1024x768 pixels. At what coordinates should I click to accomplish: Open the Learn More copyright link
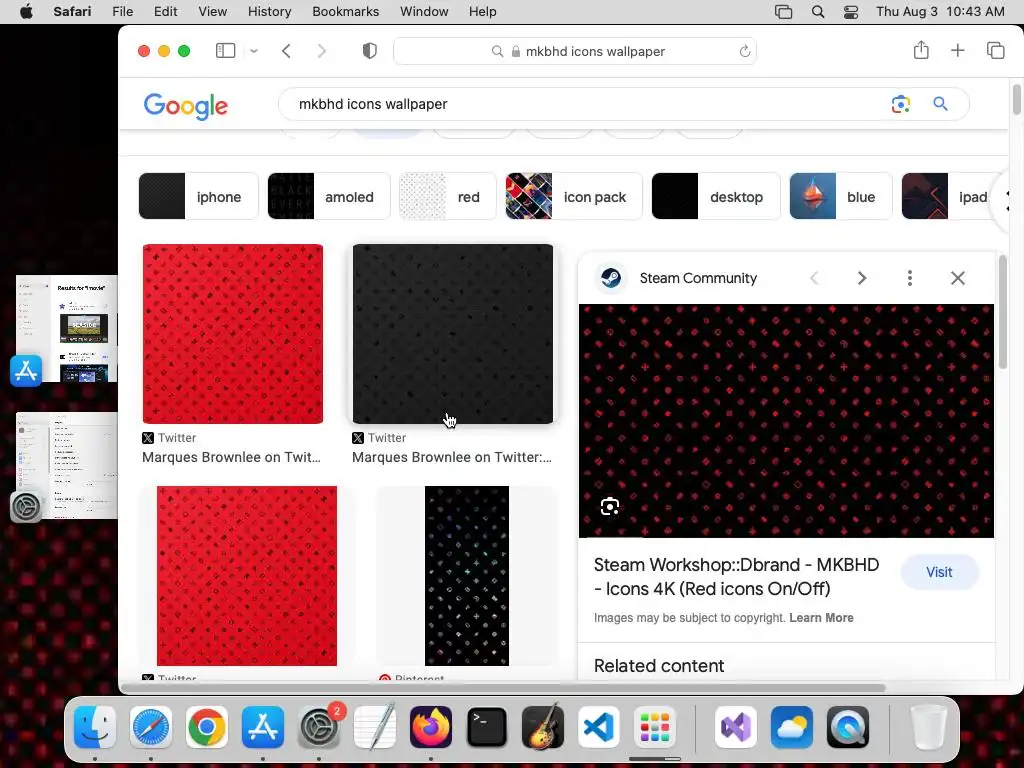point(821,618)
